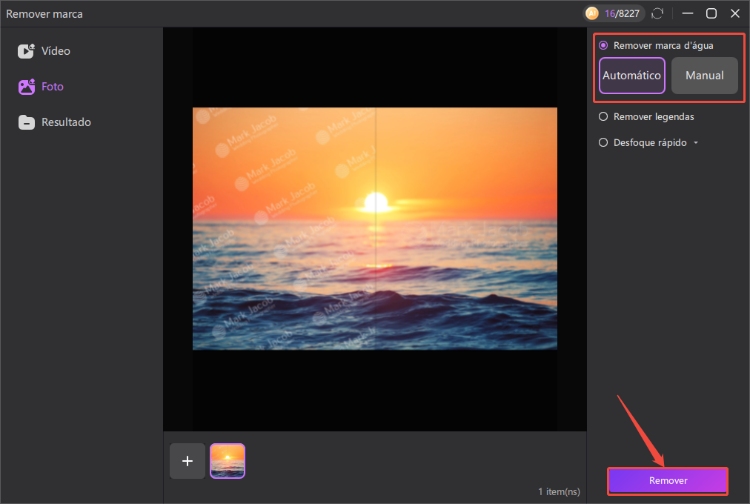The width and height of the screenshot is (750, 504).
Task: Open the Resultado tab
Action: click(66, 123)
